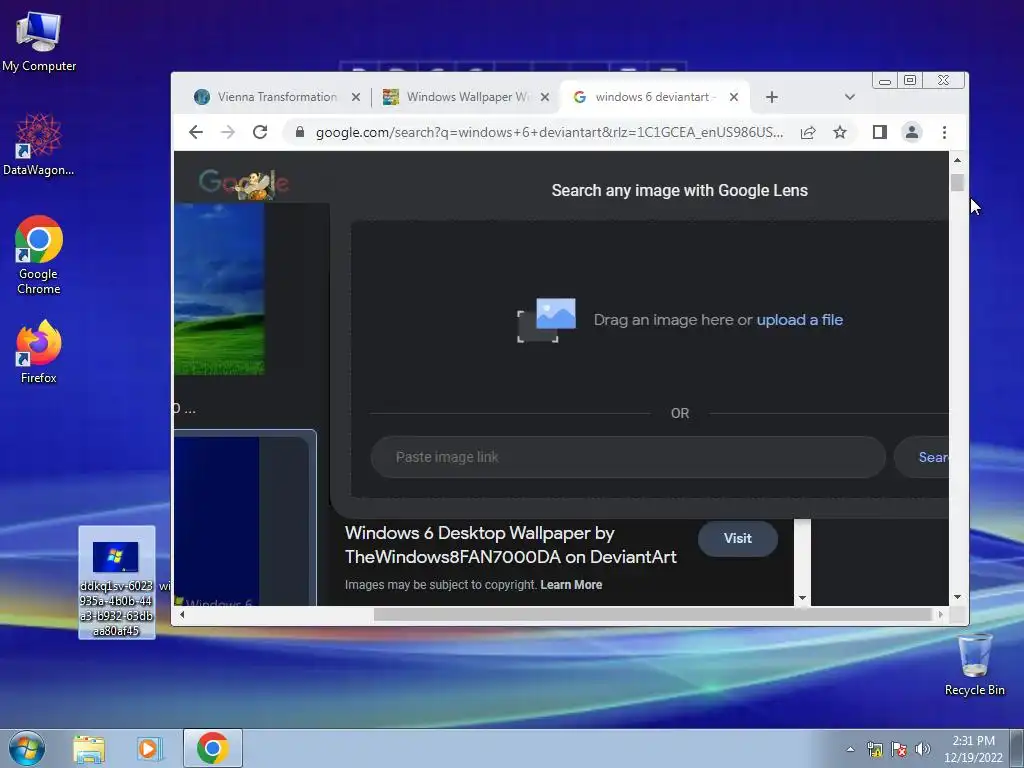The image size is (1024, 768).
Task: Click Chrome taskbar button
Action: [212, 748]
